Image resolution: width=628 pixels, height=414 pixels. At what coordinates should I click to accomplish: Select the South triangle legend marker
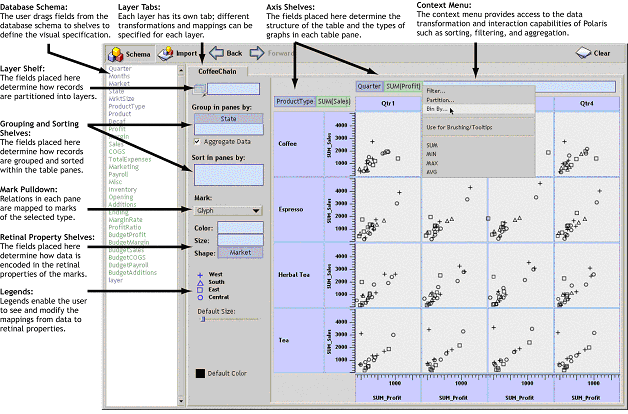click(x=201, y=281)
